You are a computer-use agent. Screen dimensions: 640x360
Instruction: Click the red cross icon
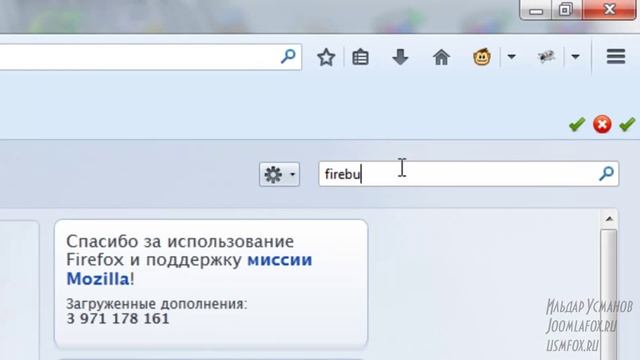602,124
